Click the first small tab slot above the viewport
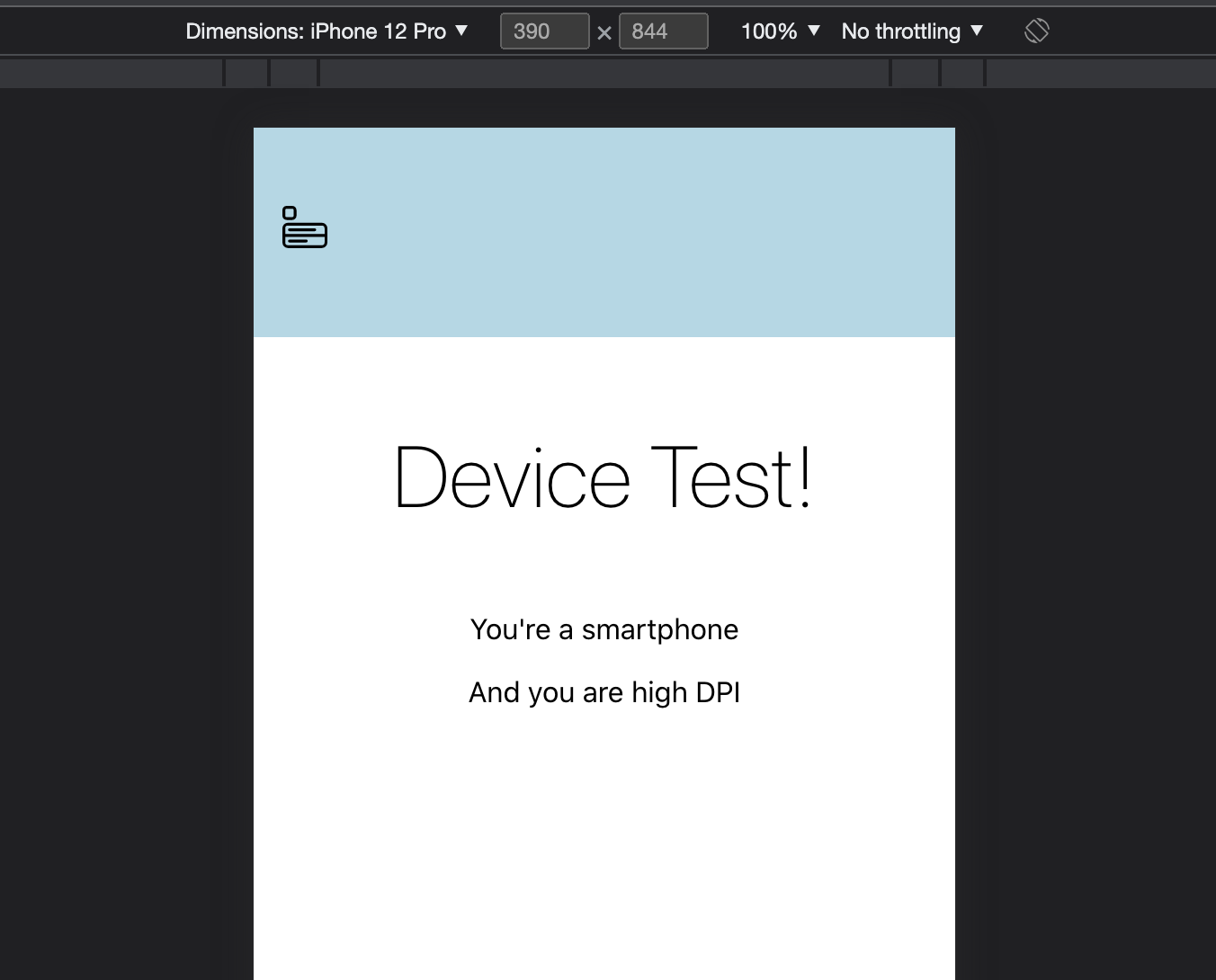This screenshot has width=1216, height=980. click(246, 72)
